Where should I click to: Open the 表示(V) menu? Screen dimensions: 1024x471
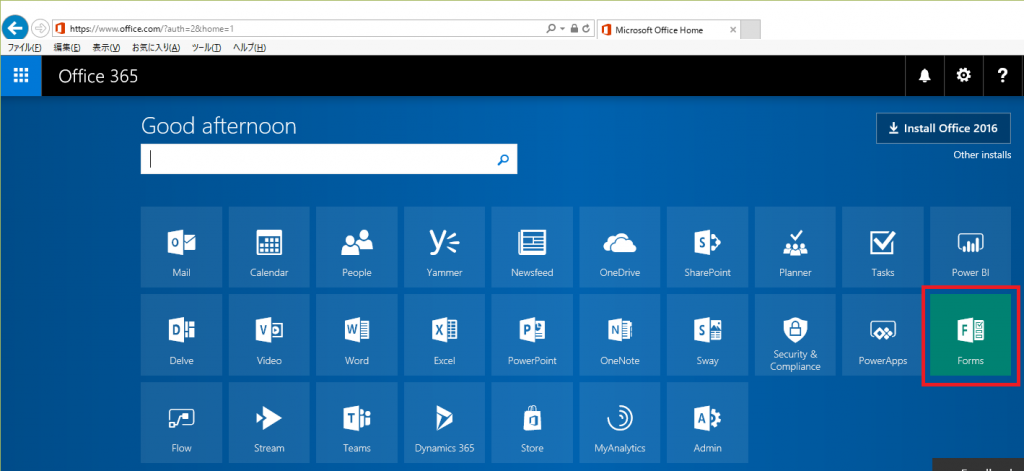point(106,48)
